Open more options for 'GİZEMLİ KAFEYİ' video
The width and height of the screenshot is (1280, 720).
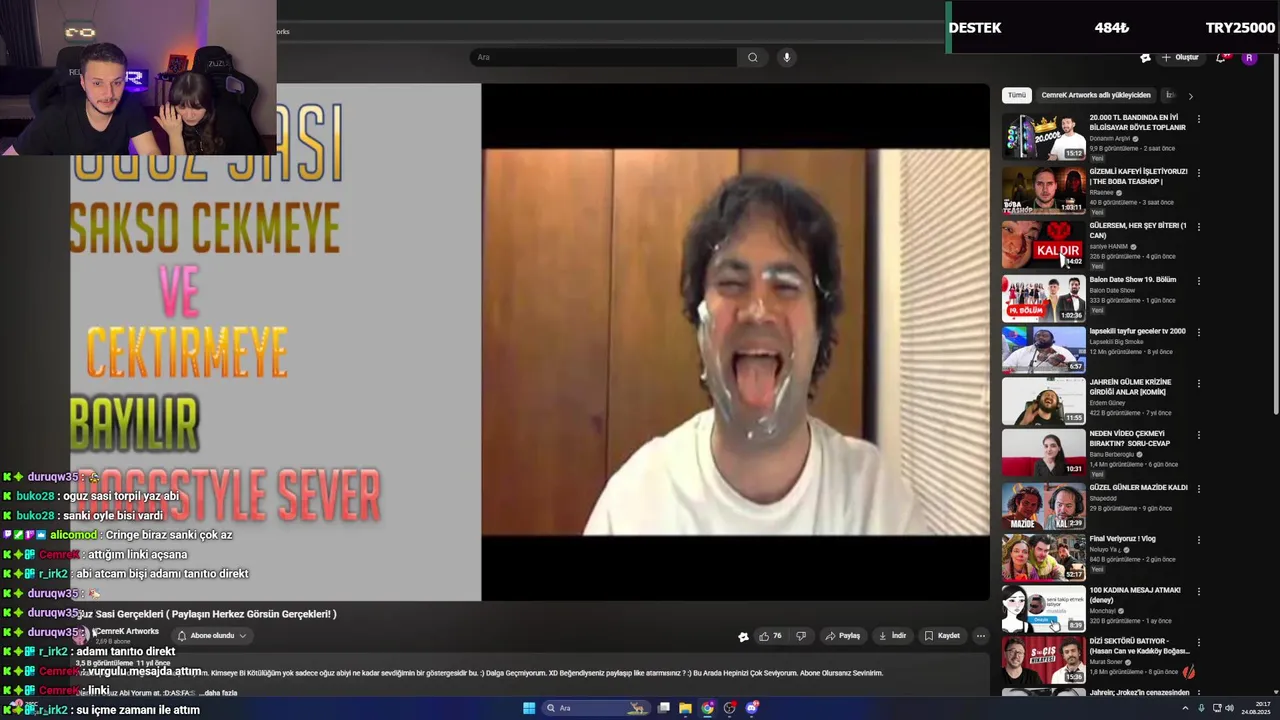click(x=1198, y=173)
